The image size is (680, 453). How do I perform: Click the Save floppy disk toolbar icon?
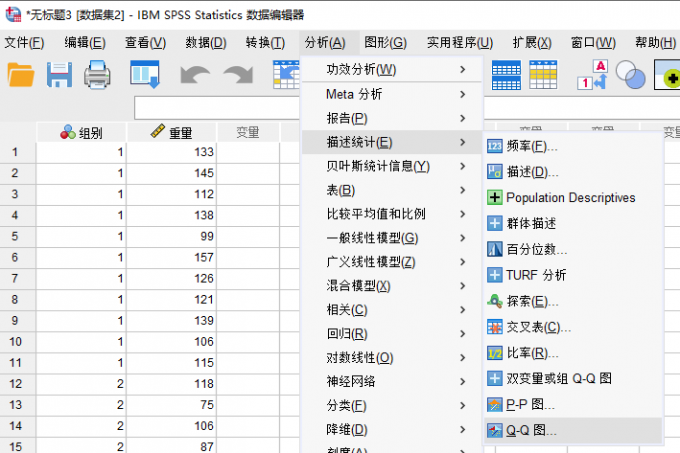click(x=59, y=75)
